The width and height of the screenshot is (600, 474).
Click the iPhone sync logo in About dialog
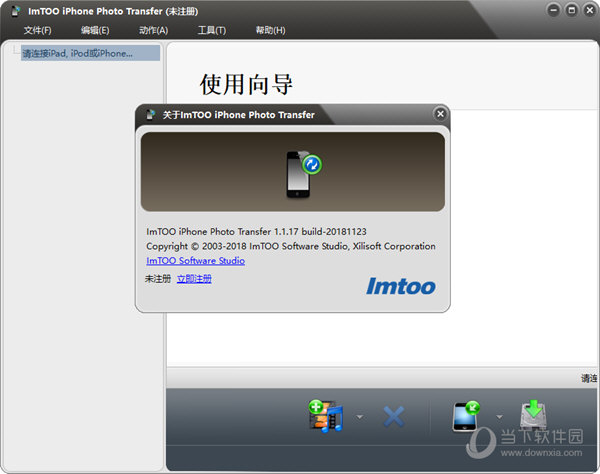pyautogui.click(x=304, y=174)
